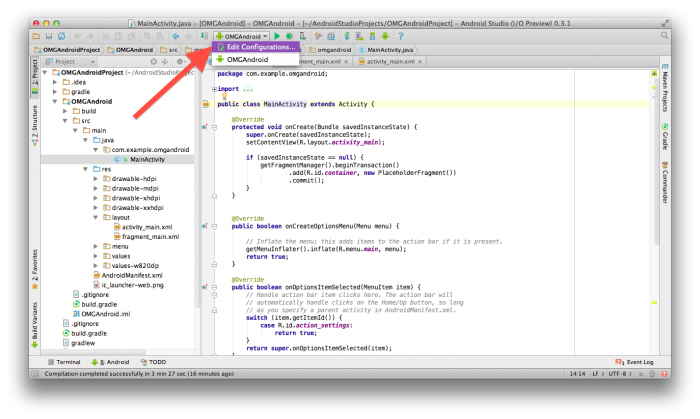Click the Project Structure toolbar icon

(x=331, y=36)
